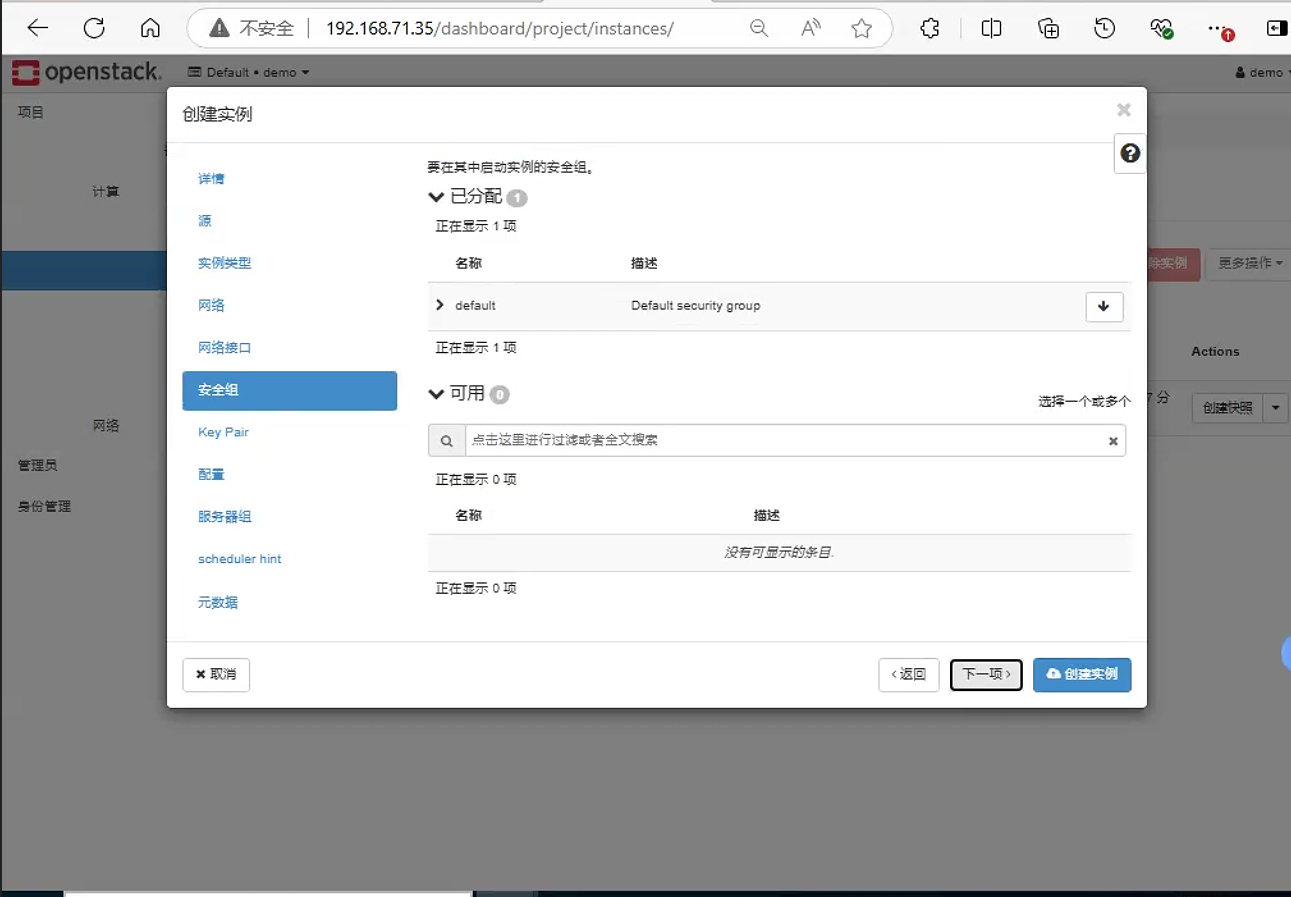Click the magnifier icon beside the filter field
Image resolution: width=1291 pixels, height=897 pixels.
pos(447,441)
